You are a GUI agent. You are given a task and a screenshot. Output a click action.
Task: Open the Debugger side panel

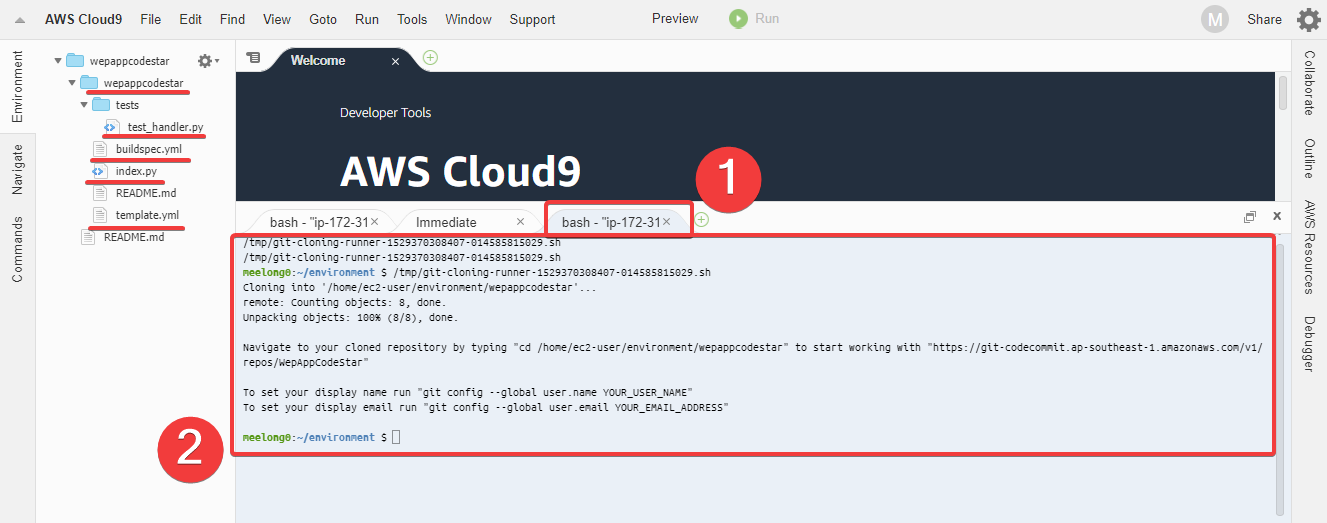[x=1309, y=343]
